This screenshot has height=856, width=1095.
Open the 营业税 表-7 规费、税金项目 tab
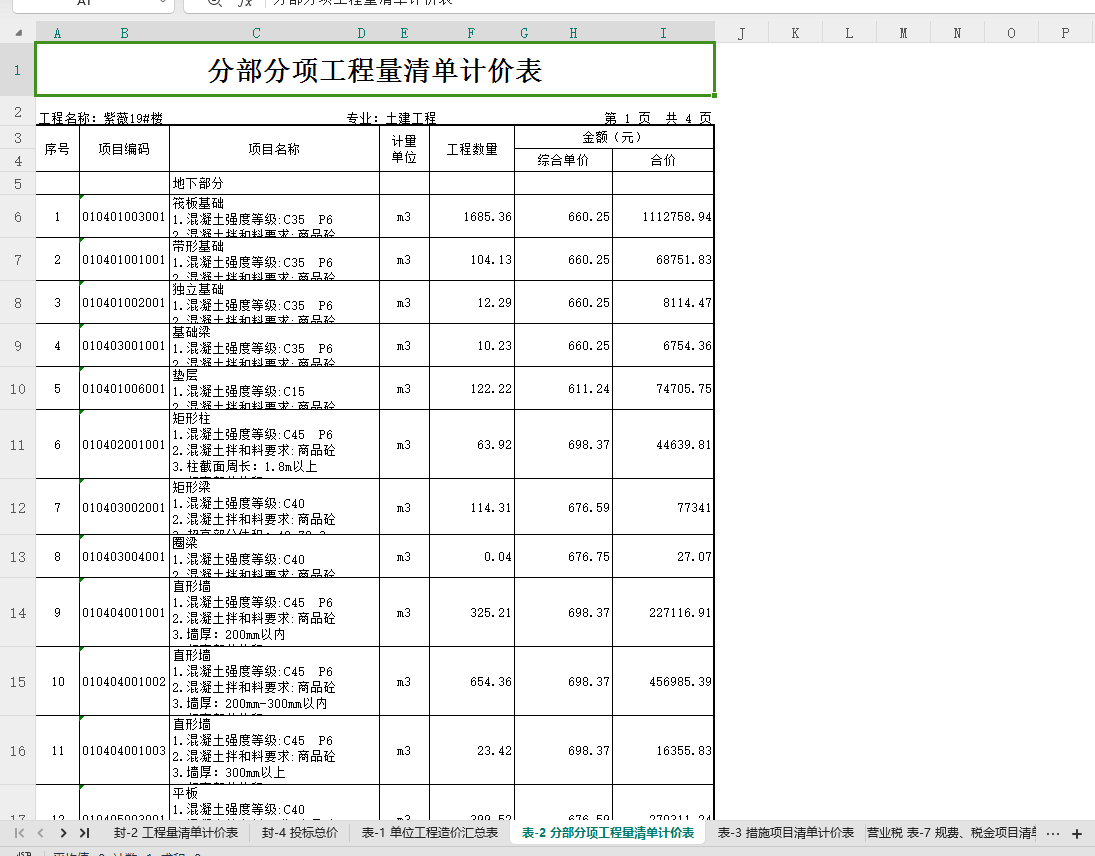(951, 832)
